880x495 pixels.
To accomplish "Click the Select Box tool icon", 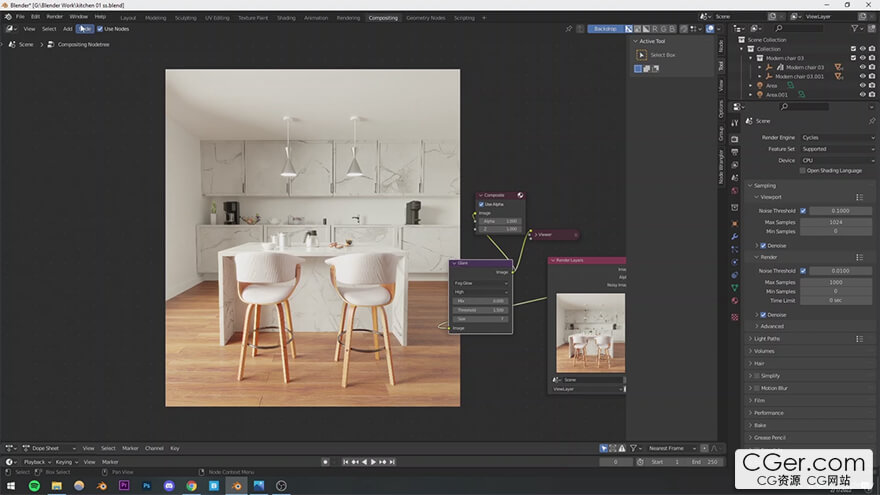I will tap(641, 55).
